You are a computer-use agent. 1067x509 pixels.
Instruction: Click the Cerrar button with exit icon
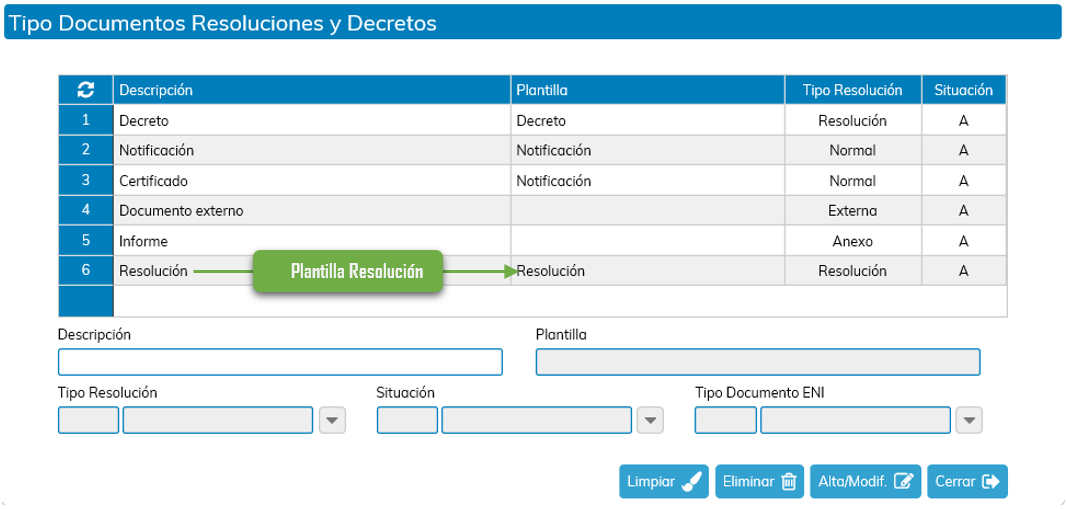pyautogui.click(x=967, y=482)
